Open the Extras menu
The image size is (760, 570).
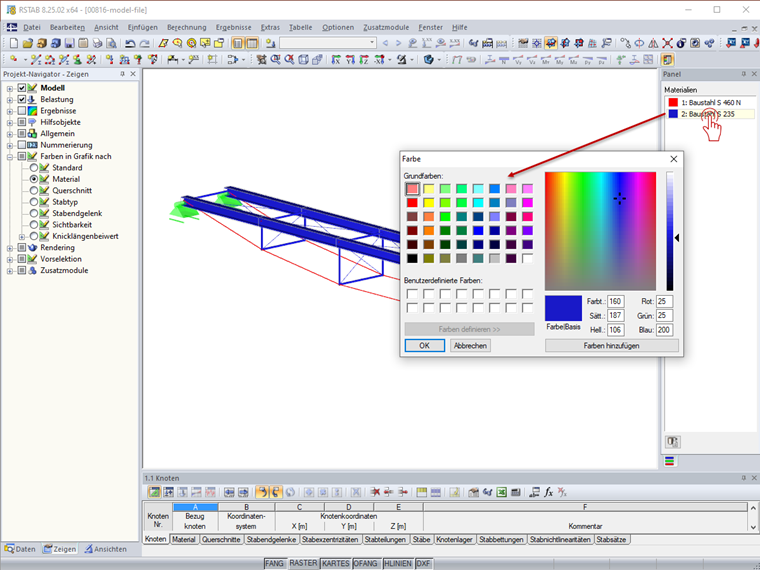coord(270,28)
